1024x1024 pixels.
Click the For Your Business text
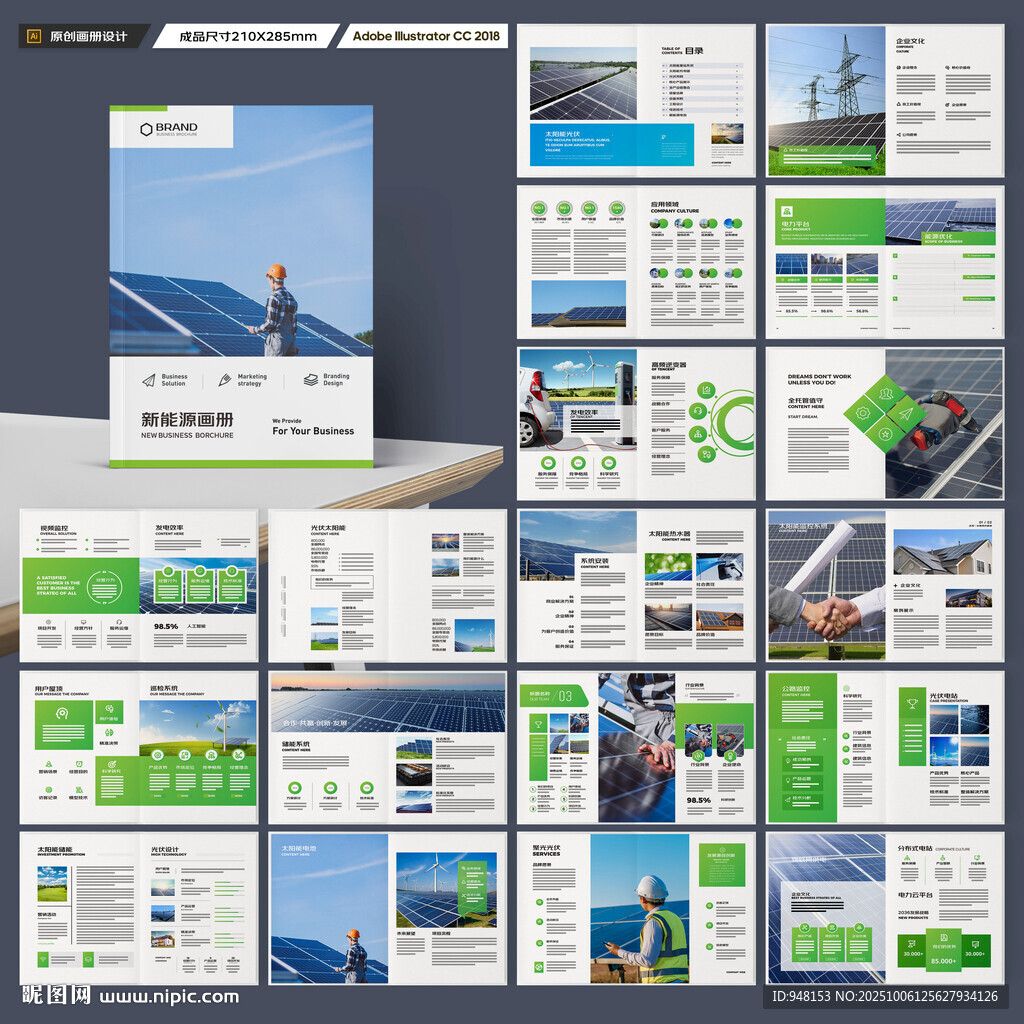click(313, 431)
